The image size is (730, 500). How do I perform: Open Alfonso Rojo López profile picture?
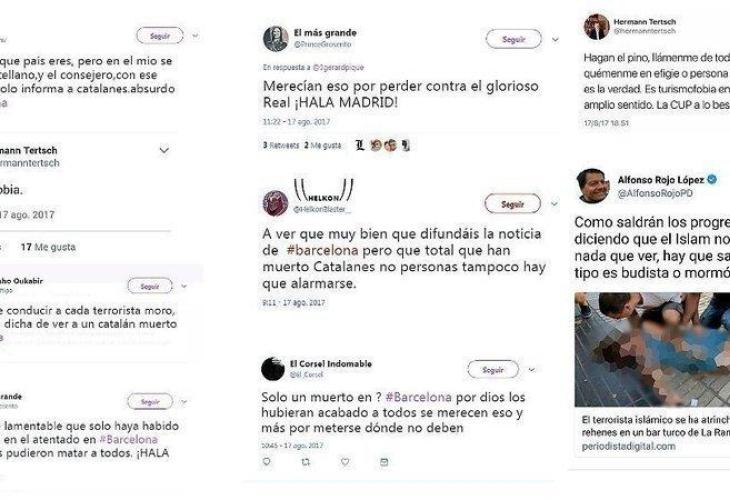coord(593,186)
